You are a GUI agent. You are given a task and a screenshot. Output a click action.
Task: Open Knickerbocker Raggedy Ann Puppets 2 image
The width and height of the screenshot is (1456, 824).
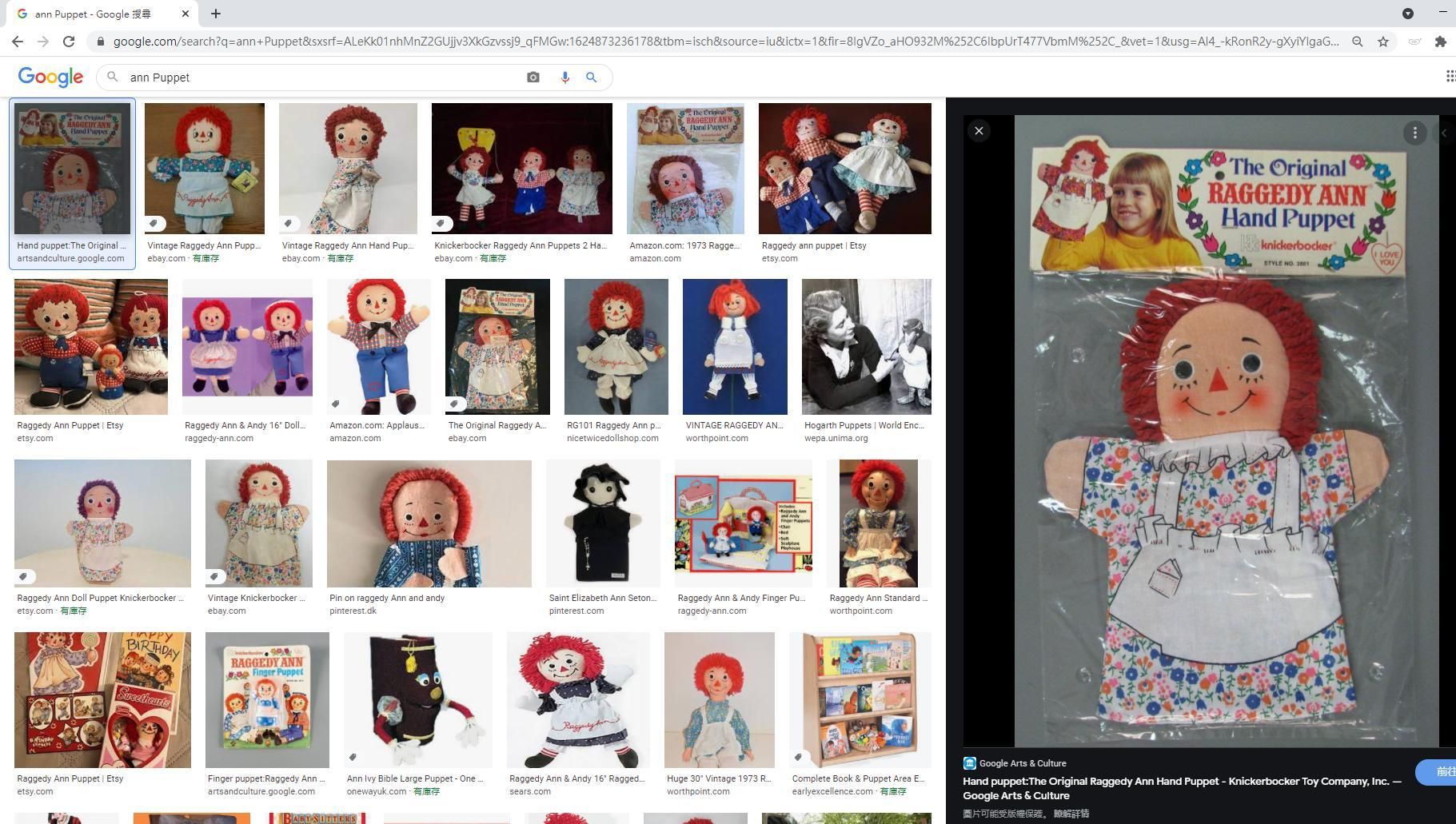(x=522, y=169)
